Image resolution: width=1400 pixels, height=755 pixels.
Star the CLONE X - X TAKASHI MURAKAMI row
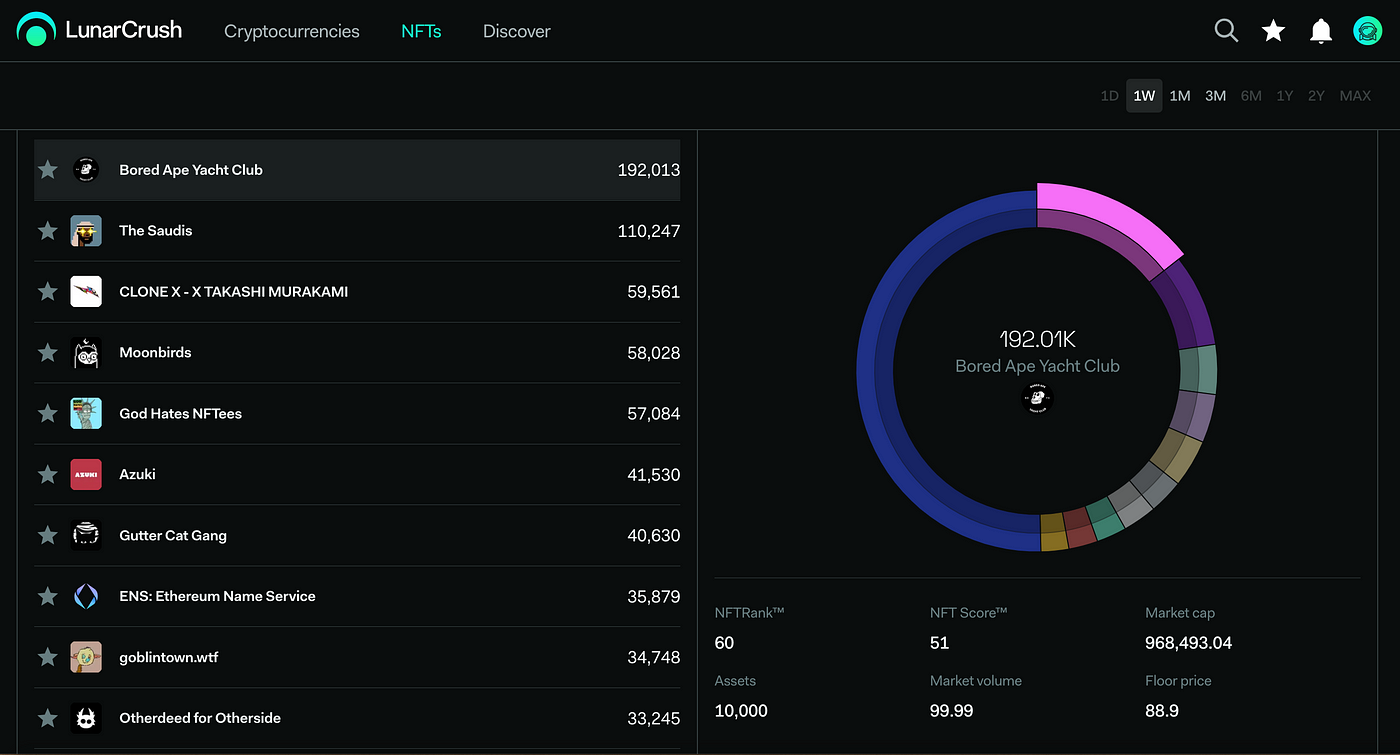tap(47, 292)
